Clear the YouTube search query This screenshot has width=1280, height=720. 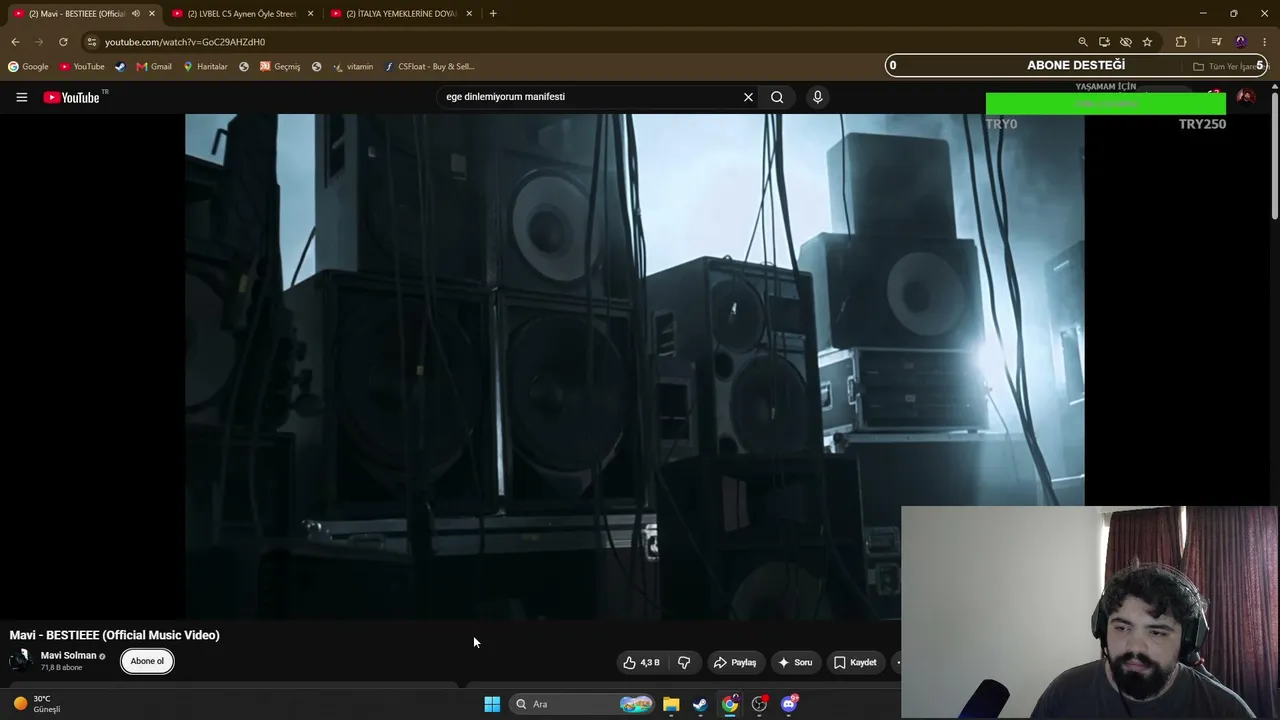pyautogui.click(x=748, y=97)
